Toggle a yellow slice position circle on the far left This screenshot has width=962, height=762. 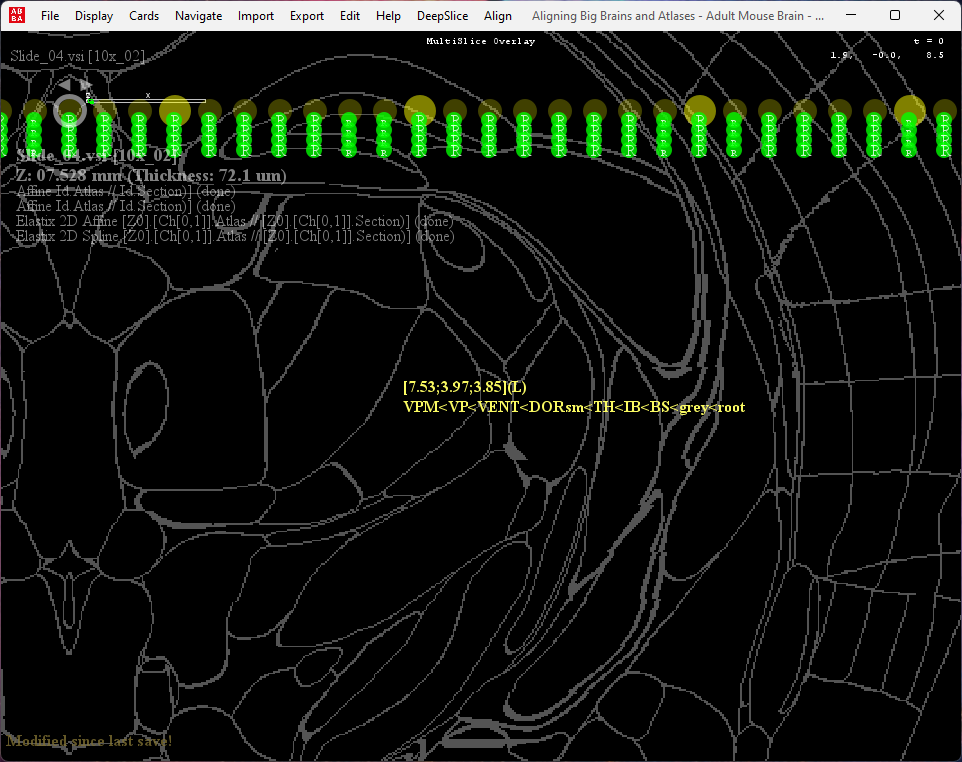pyautogui.click(x=4, y=105)
